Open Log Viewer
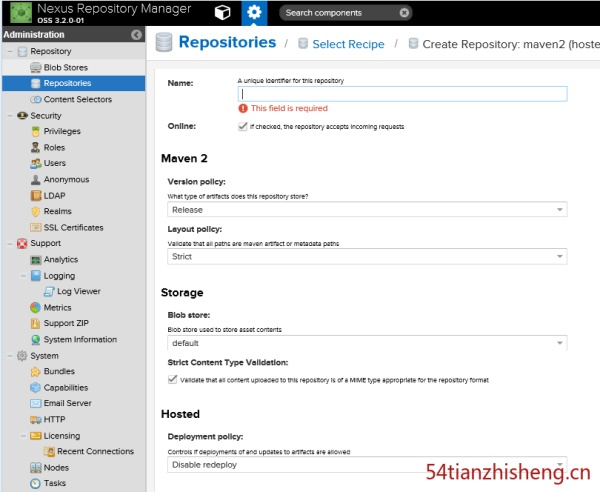The image size is (600, 492). 73,292
